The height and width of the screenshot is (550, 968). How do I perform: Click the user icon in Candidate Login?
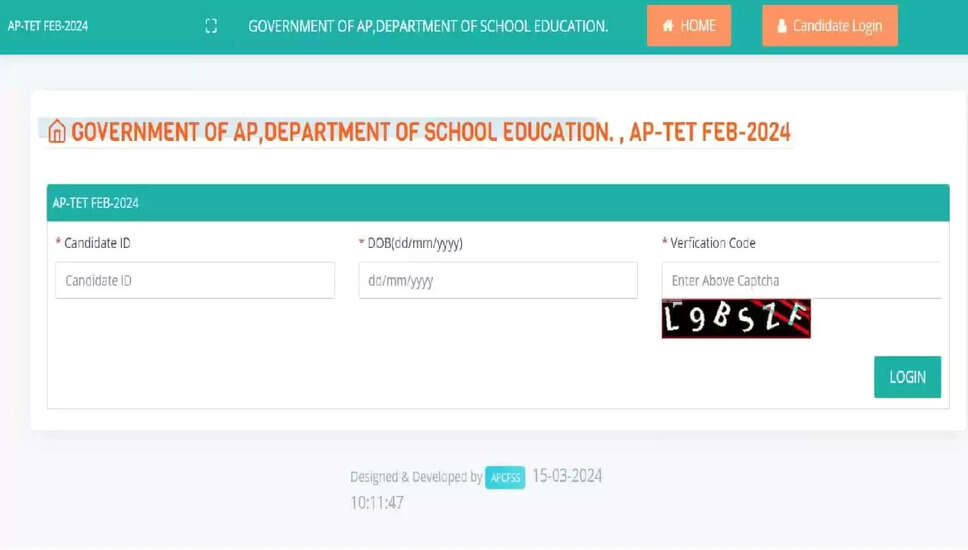tap(782, 26)
